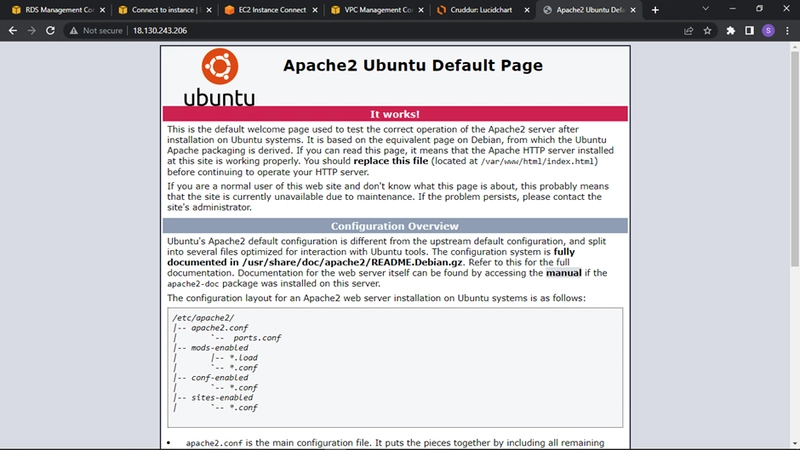Image resolution: width=800 pixels, height=450 pixels.
Task: Click sites-enabled in the directory tree
Action: click(x=222, y=397)
